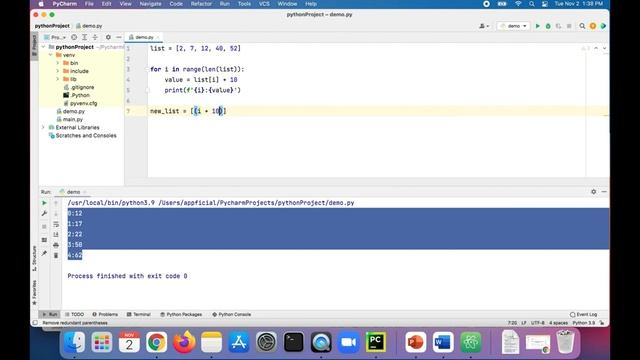Open Zoom from the Dock
This screenshot has height=360, width=640.
348,342
